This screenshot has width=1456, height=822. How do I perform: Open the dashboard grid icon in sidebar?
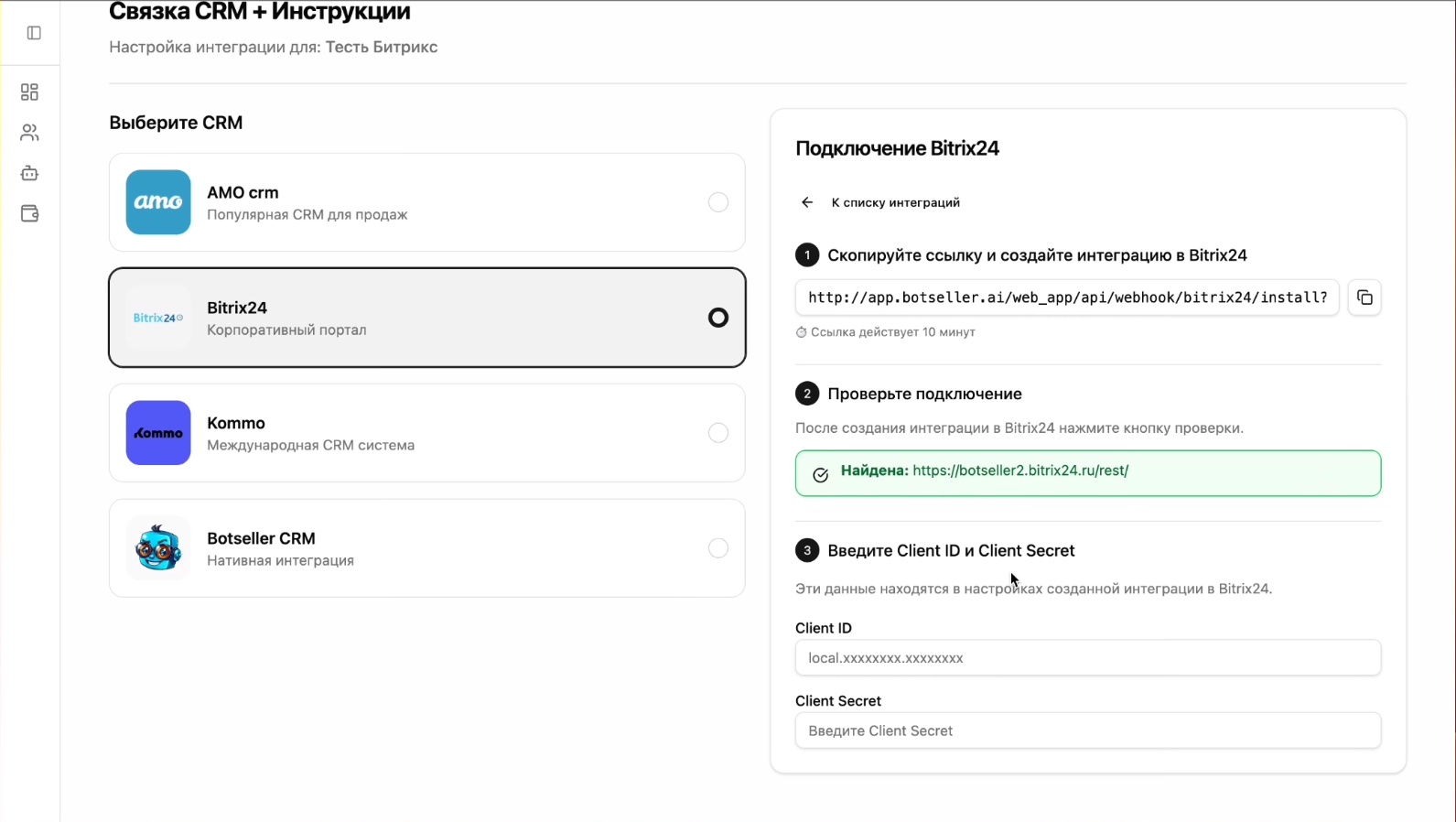[29, 92]
